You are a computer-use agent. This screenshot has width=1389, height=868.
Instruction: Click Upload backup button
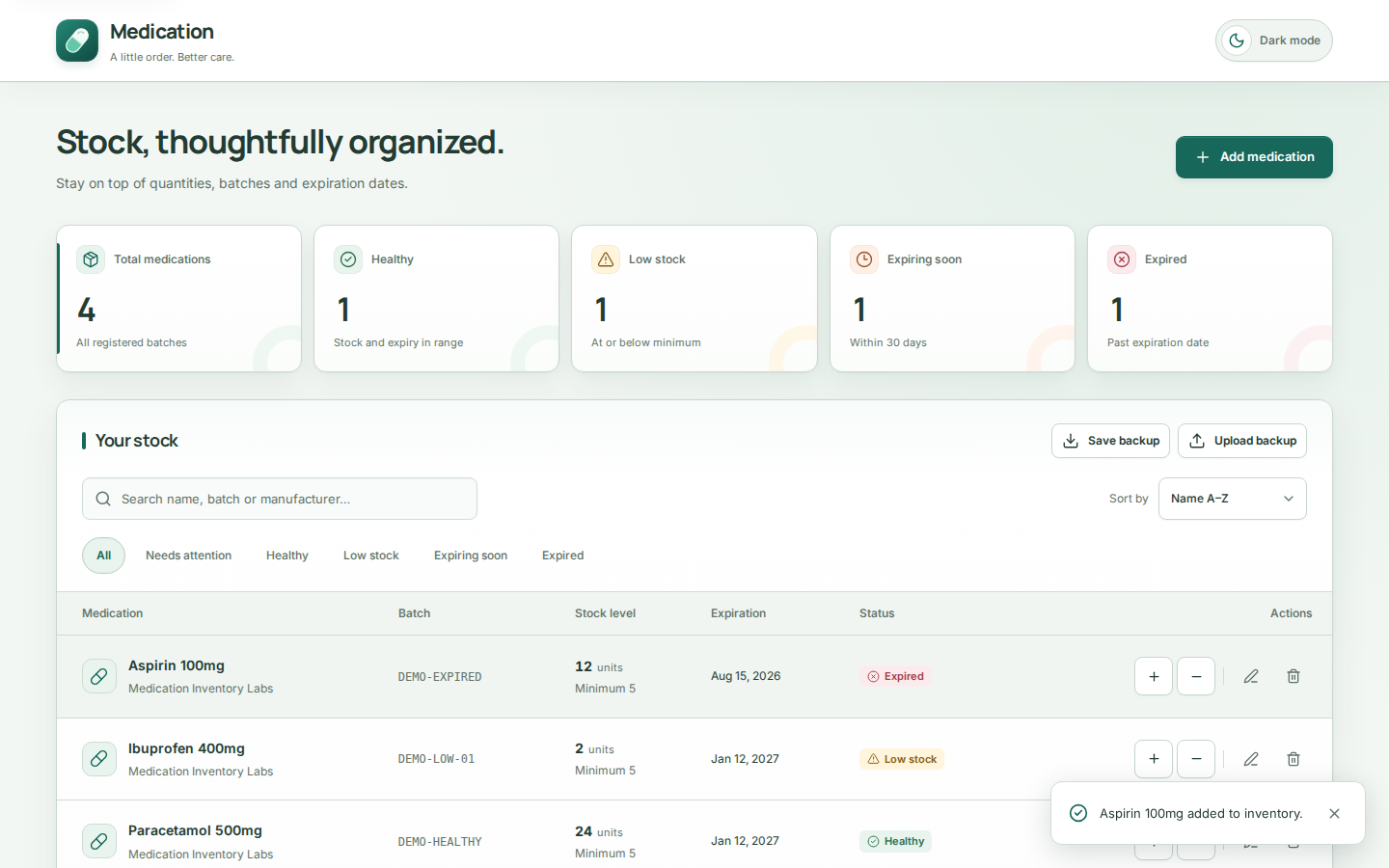[1242, 441]
